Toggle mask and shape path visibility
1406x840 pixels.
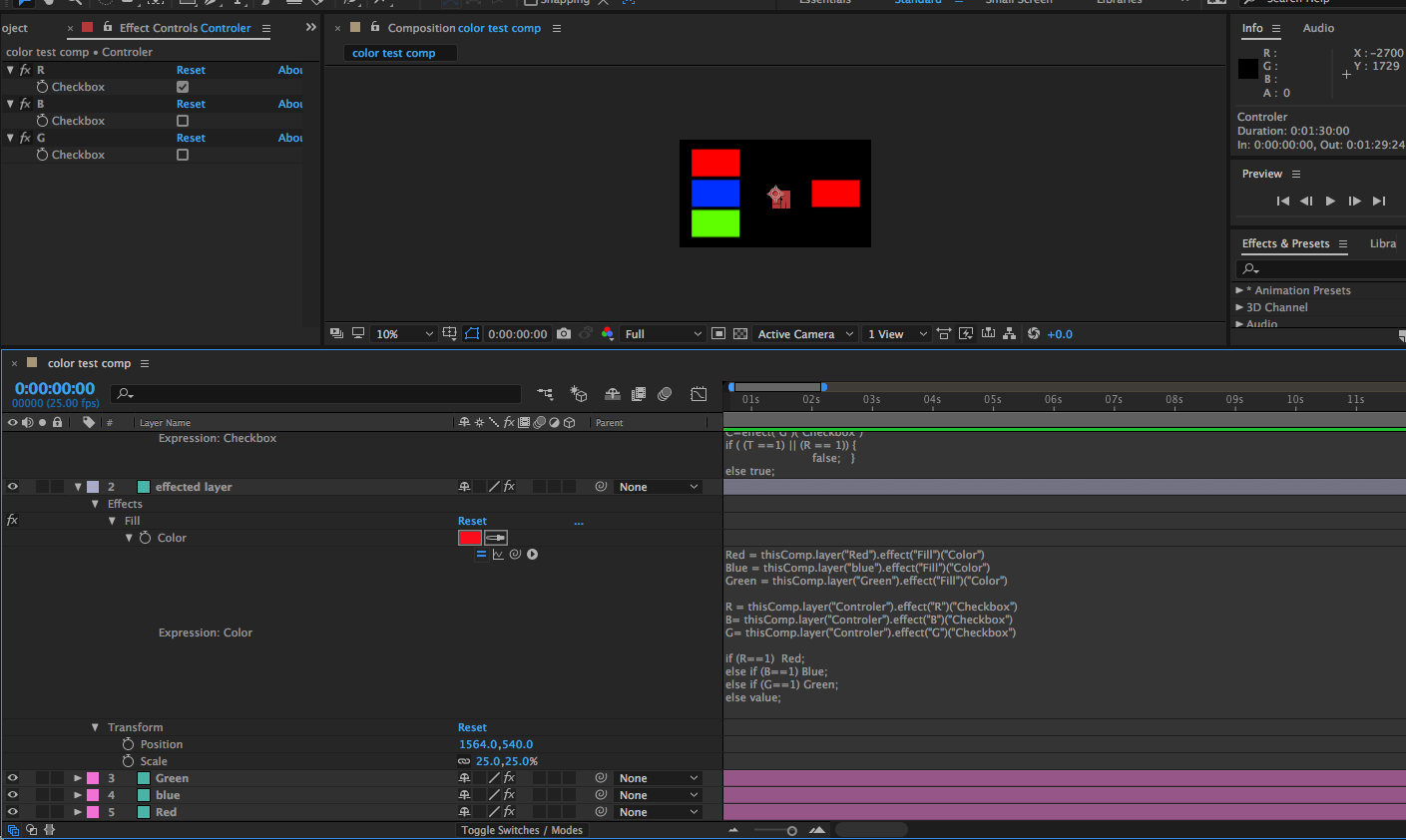(x=472, y=334)
